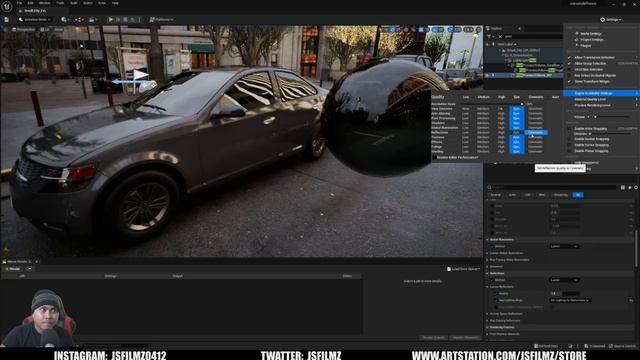Open Reflections Method dropdown
The image size is (640, 360).
click(564, 280)
